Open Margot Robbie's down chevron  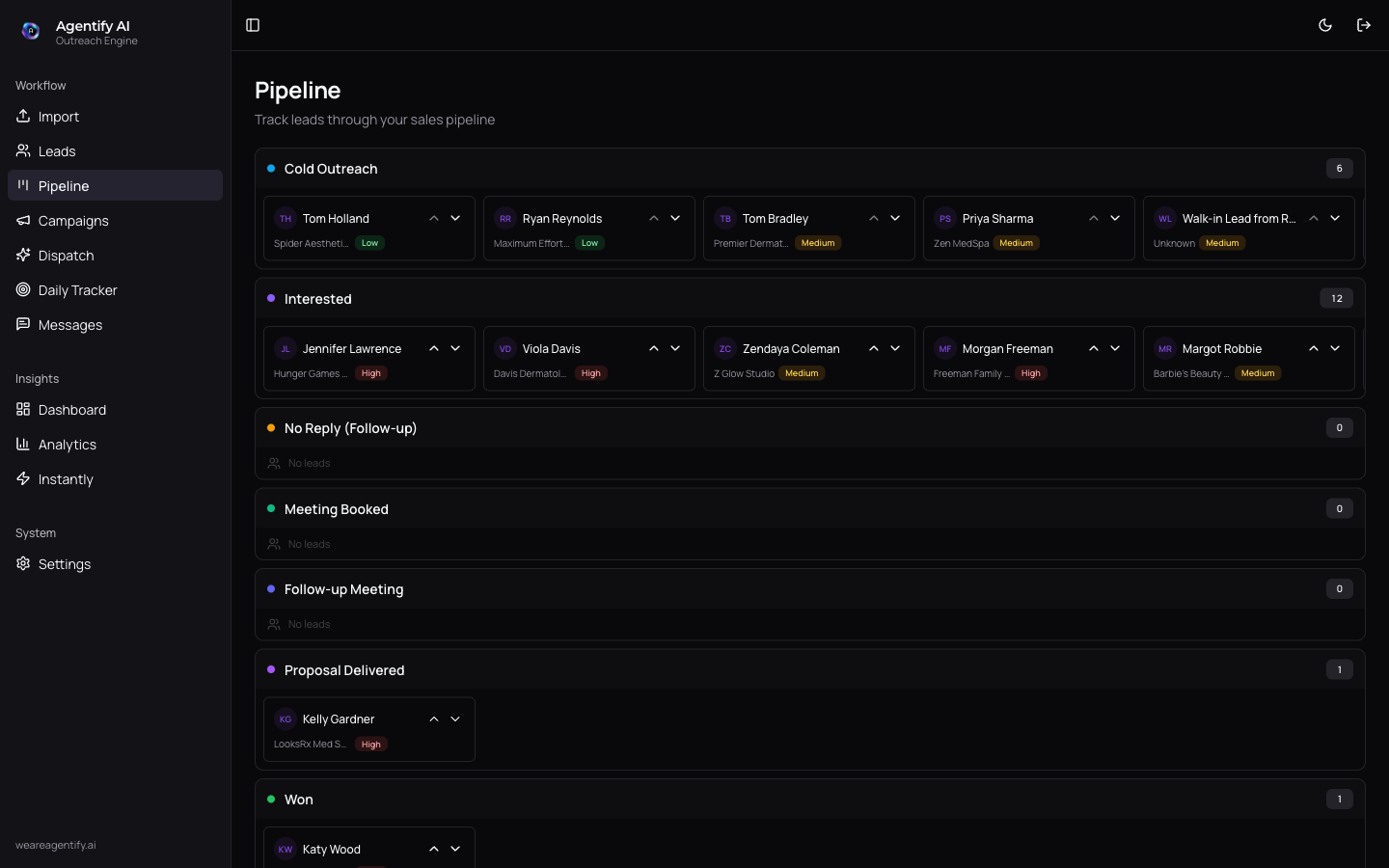click(x=1335, y=348)
